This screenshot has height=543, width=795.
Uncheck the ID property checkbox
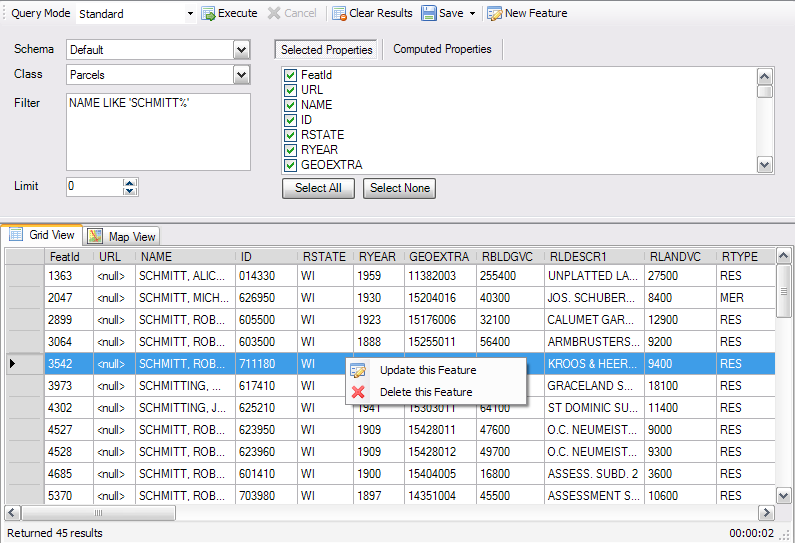point(291,120)
